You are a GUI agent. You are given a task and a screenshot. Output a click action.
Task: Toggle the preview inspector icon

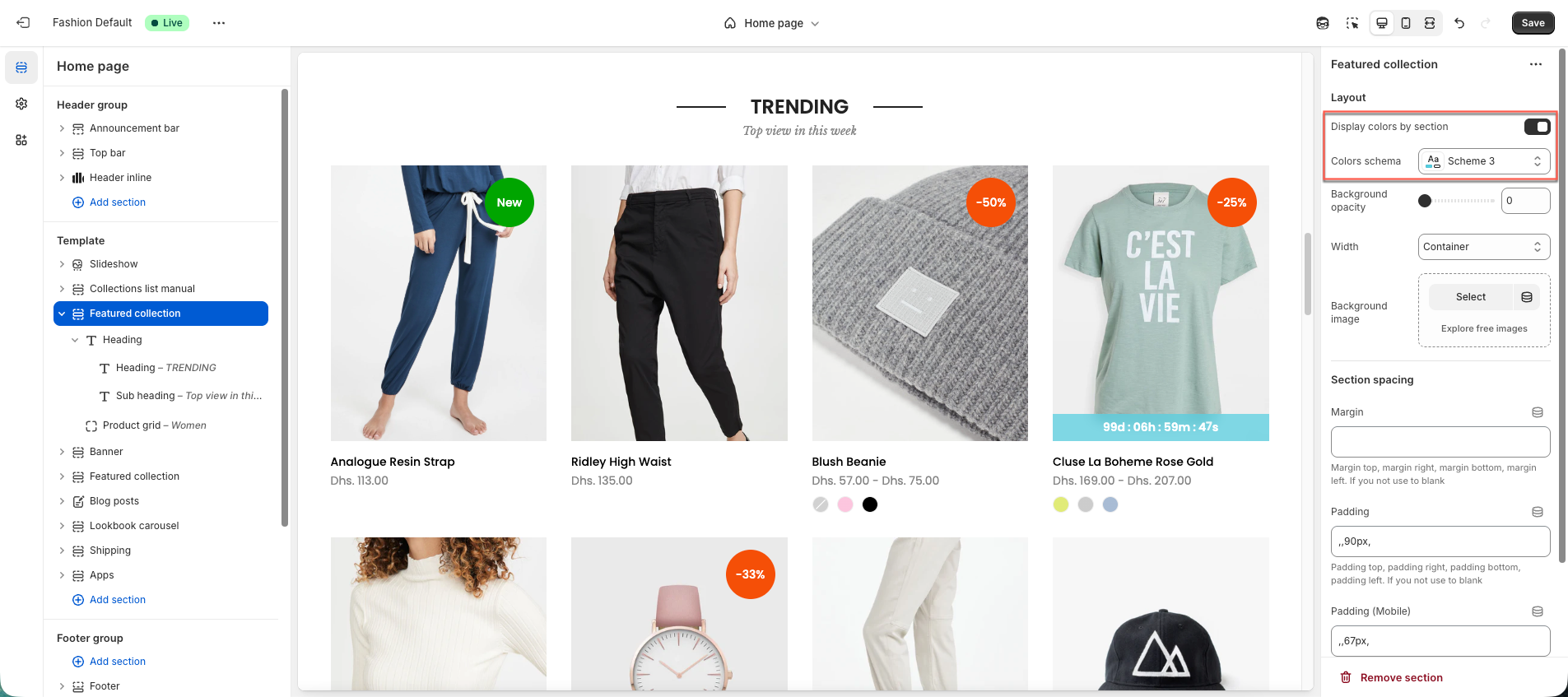[1352, 23]
